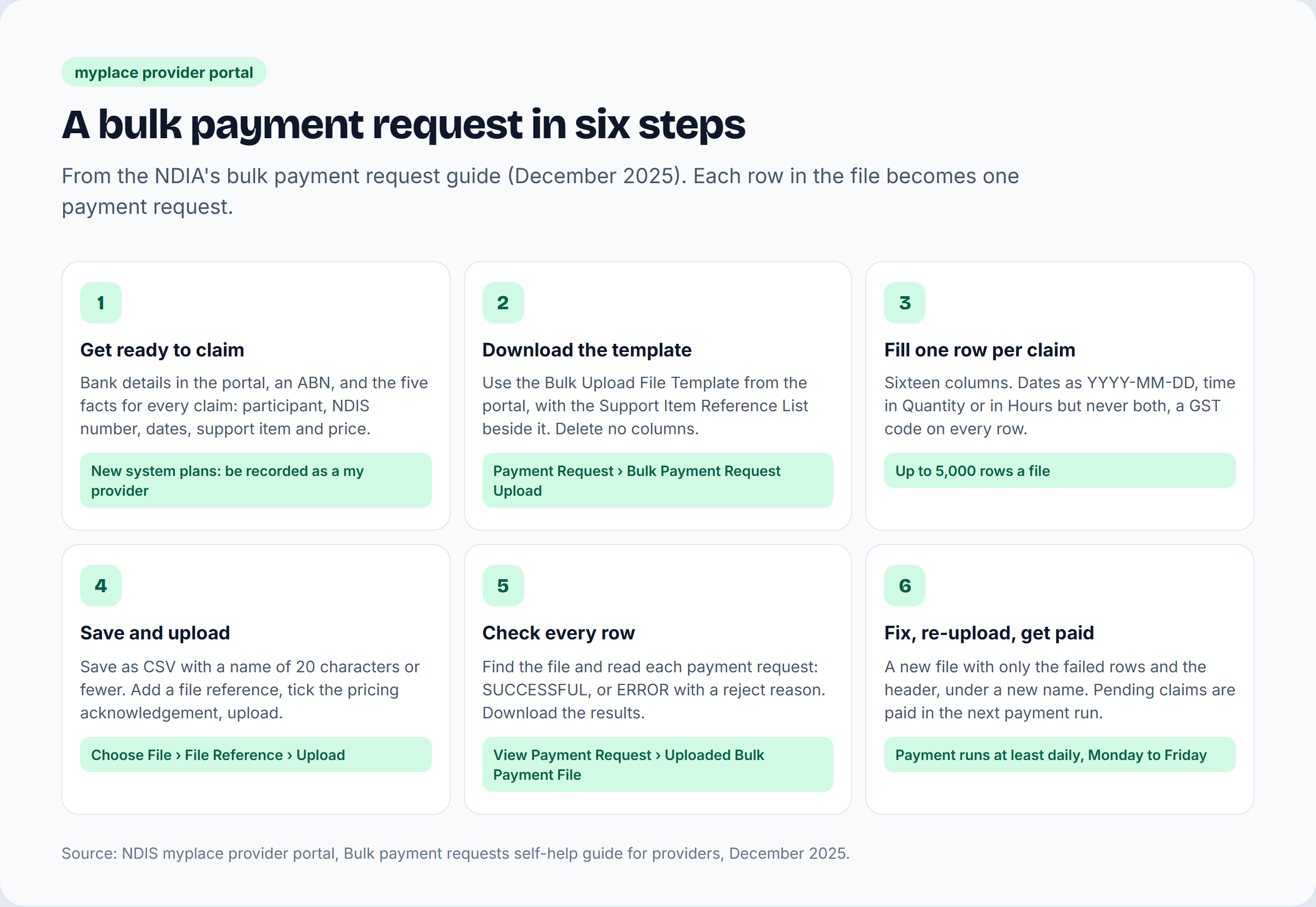This screenshot has height=907, width=1316.
Task: Select the step 6 number badge
Action: [x=905, y=586]
